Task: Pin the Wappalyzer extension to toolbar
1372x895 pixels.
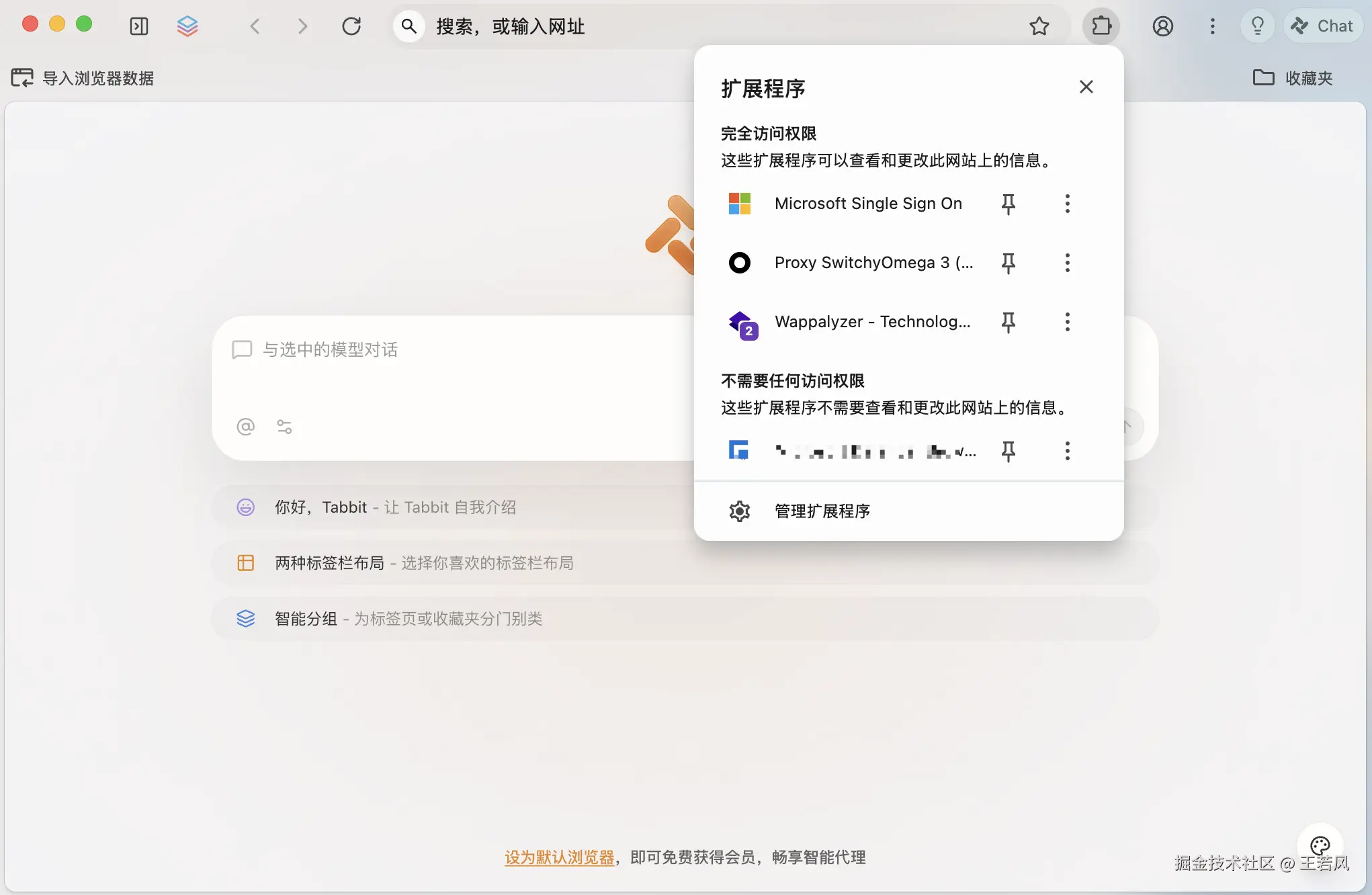Action: coord(1008,322)
